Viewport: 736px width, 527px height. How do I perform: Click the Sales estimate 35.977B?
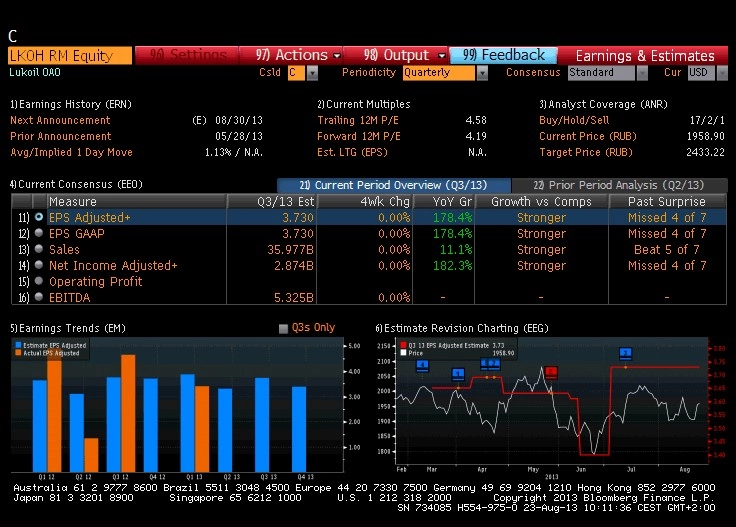pyautogui.click(x=290, y=249)
